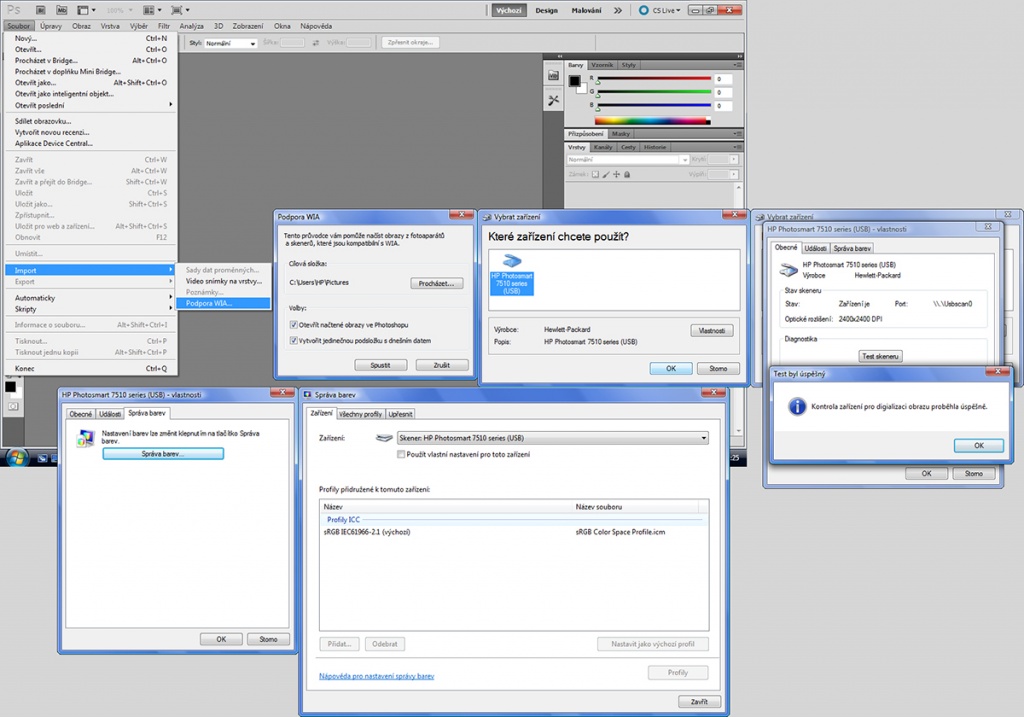Open Upřesnit tab in Správa barev
1024x717 pixels.
pos(400,414)
